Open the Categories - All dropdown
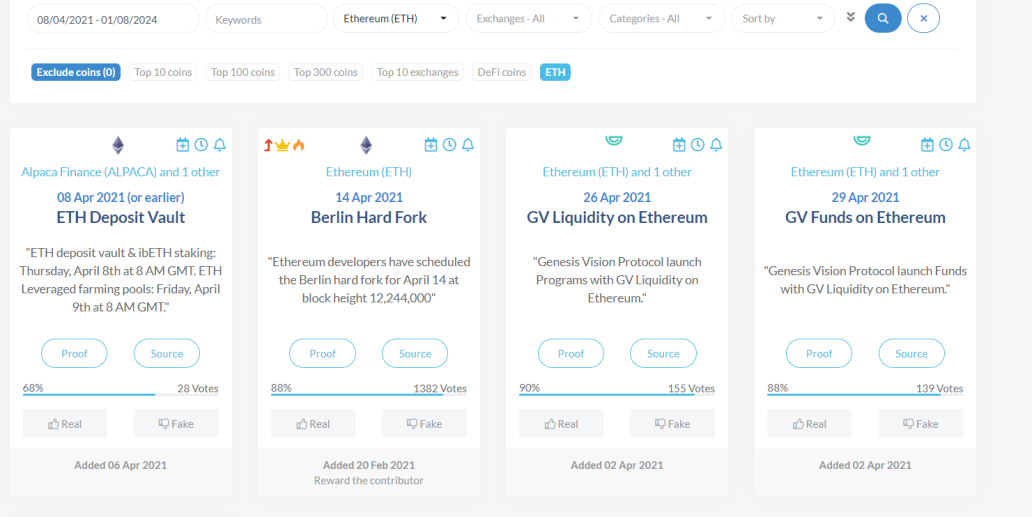The image size is (1032, 517). coord(661,18)
